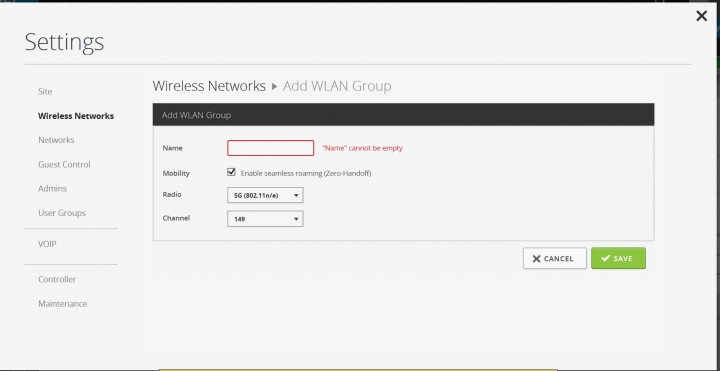Open the Channel 149 dropdown
The height and width of the screenshot is (371, 720).
(x=265, y=219)
